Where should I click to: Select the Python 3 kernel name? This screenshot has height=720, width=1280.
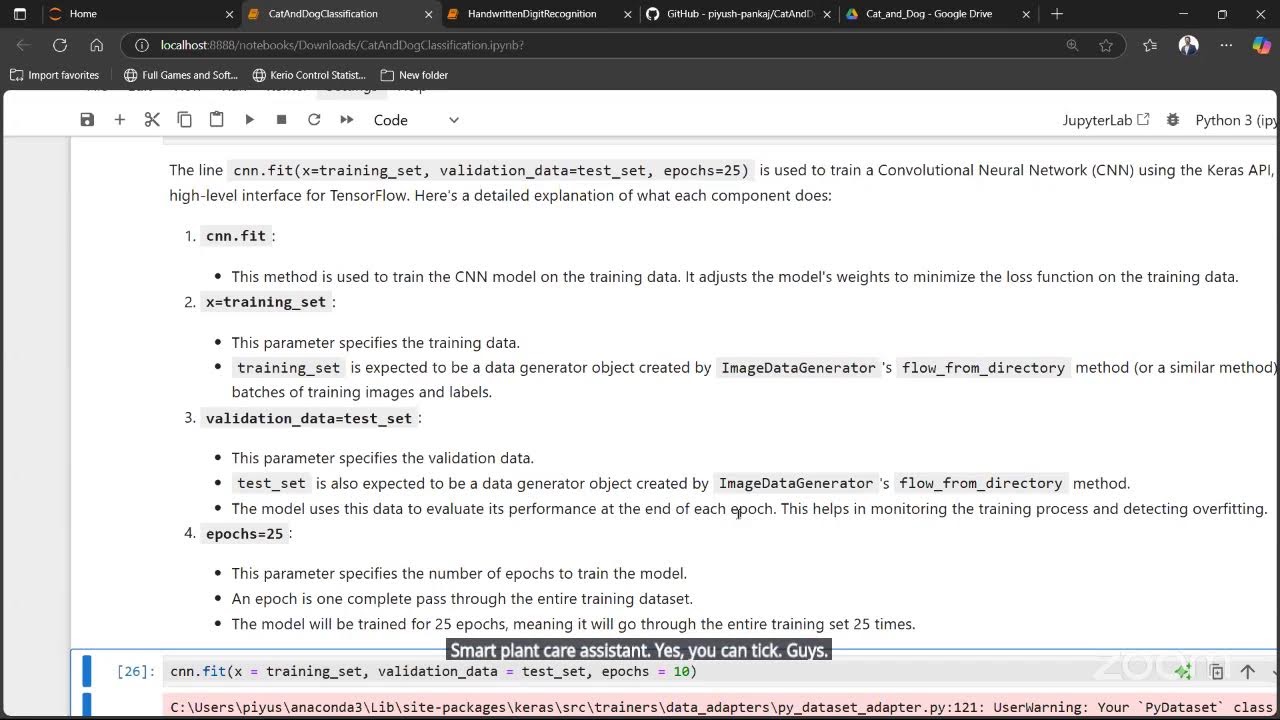point(1236,120)
